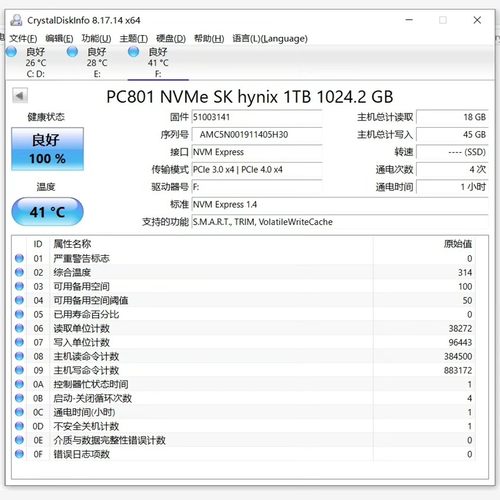The height and width of the screenshot is (500, 500).
Task: Minimize the CrystalDiskInfo window
Action: pyautogui.click(x=409, y=20)
